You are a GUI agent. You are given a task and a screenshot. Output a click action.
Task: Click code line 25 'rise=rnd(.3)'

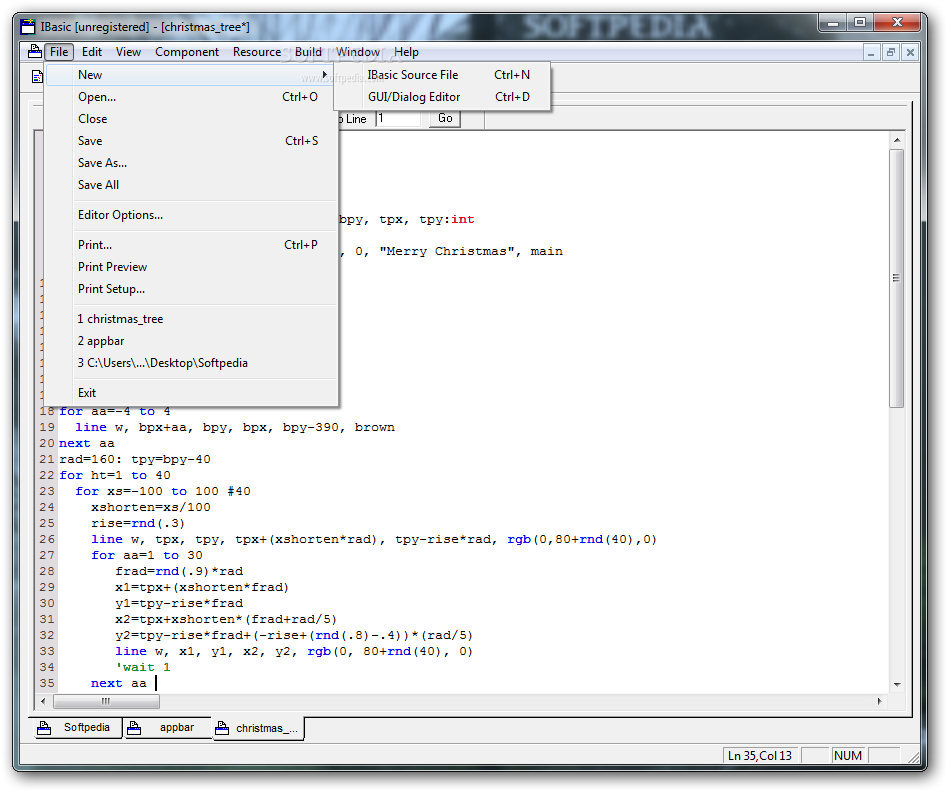[138, 524]
